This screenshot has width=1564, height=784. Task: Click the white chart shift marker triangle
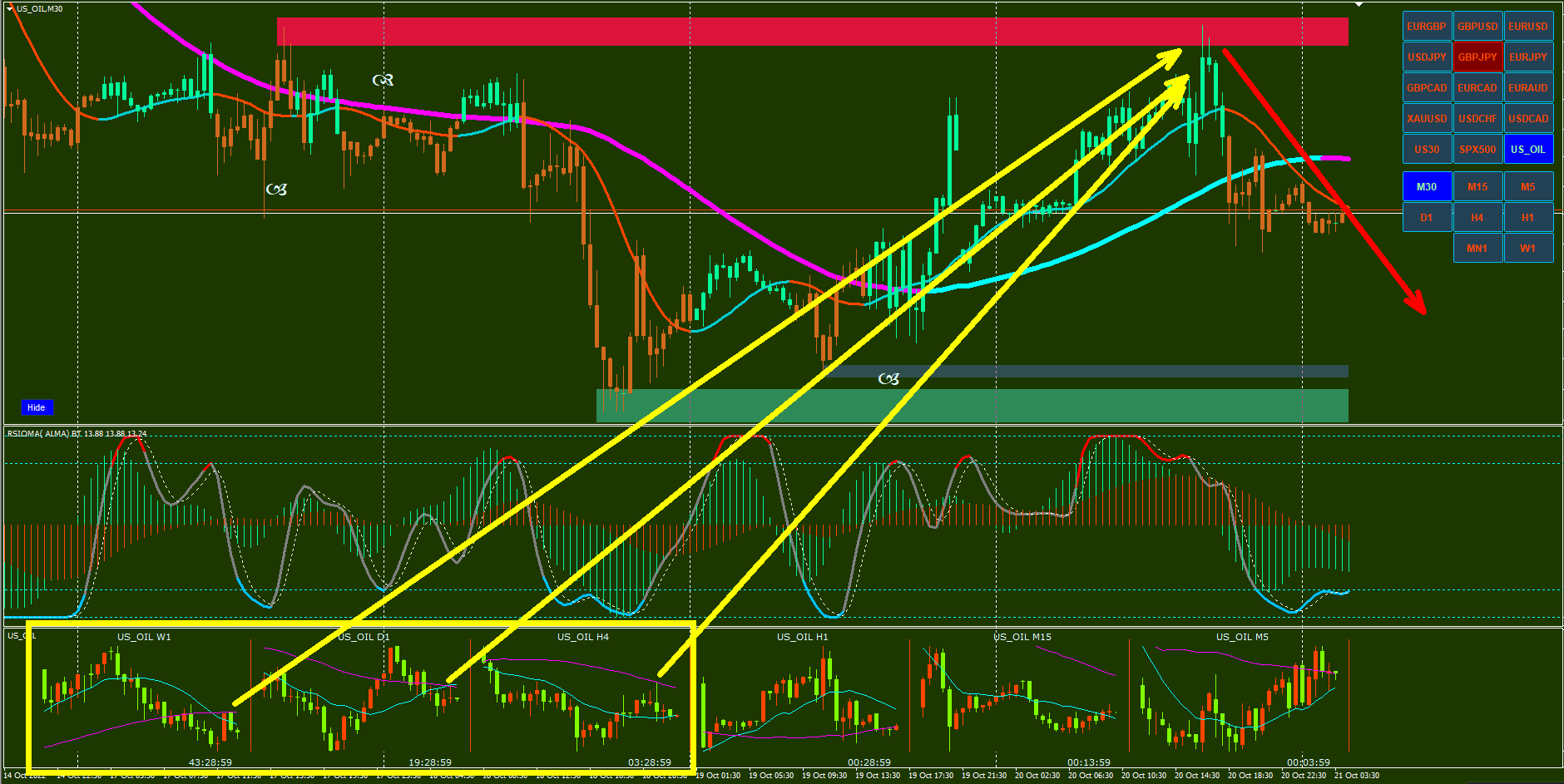tap(1359, 4)
